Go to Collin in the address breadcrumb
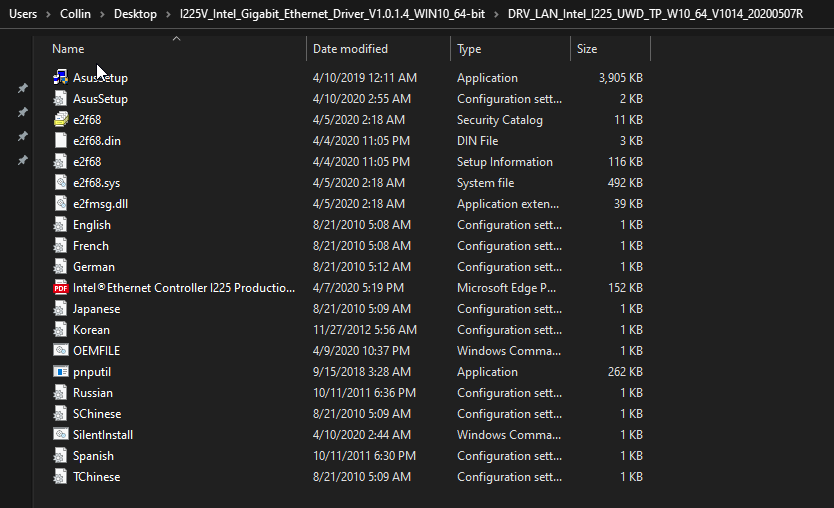The width and height of the screenshot is (834, 508). (x=75, y=14)
